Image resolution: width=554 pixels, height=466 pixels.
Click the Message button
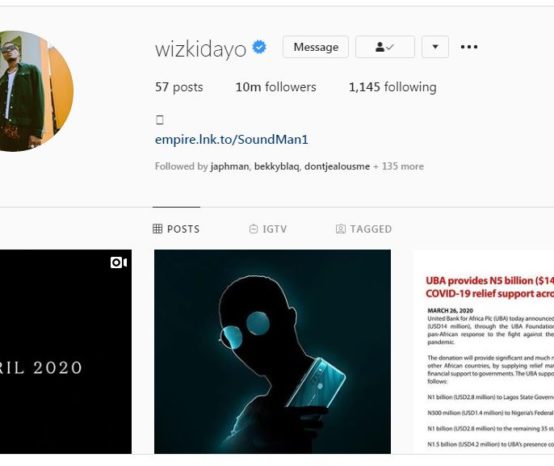pos(316,47)
